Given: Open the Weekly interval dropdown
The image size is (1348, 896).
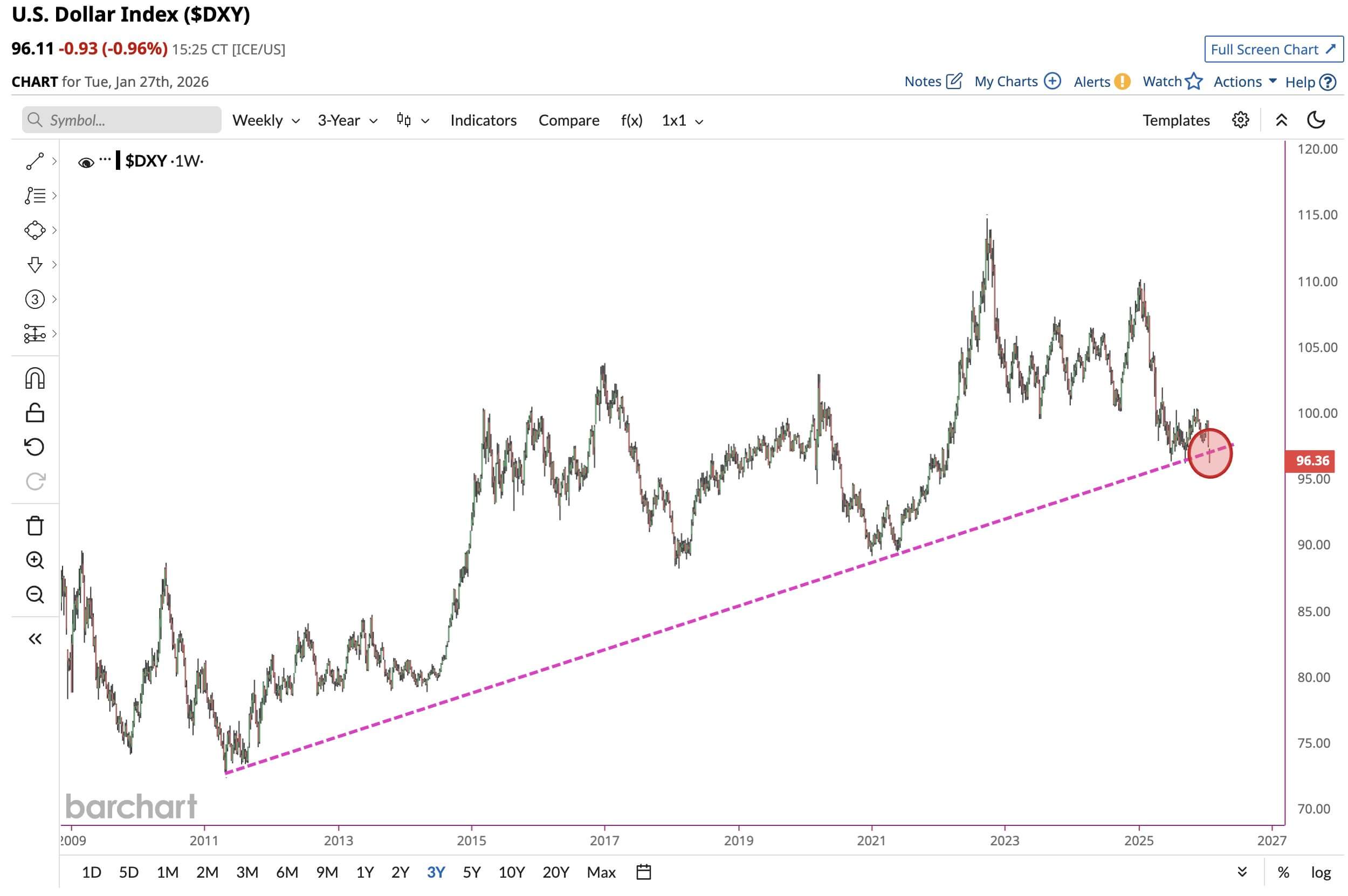Looking at the screenshot, I should coord(265,120).
